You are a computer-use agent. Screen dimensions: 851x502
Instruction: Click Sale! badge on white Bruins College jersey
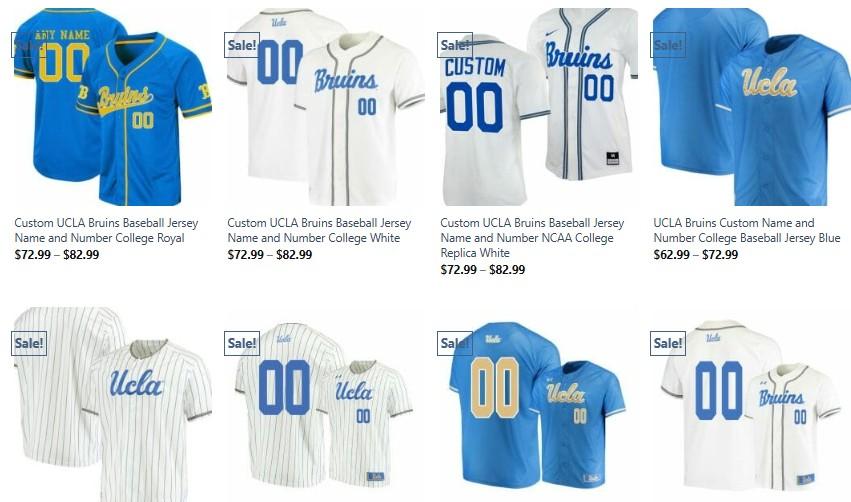coord(242,45)
